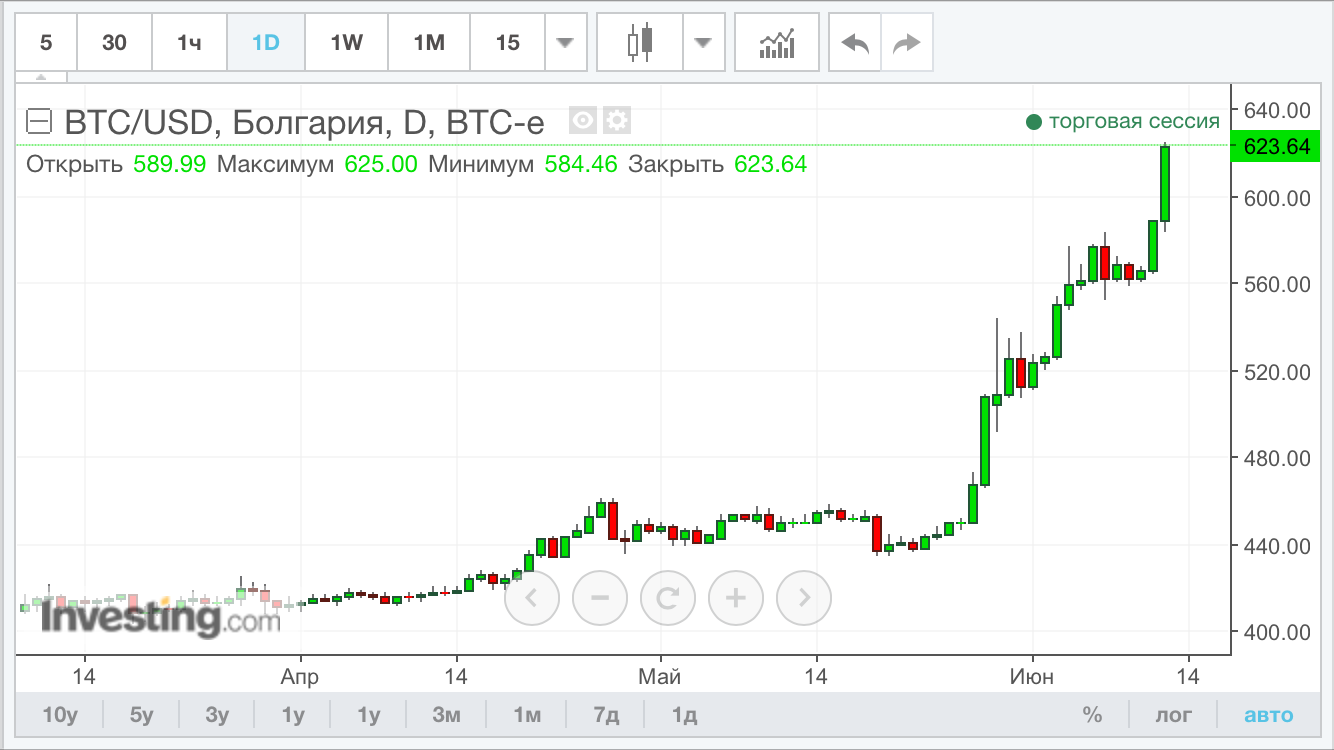Viewport: 1334px width, 750px height.
Task: Click the candlestick chart type icon
Action: tap(640, 42)
